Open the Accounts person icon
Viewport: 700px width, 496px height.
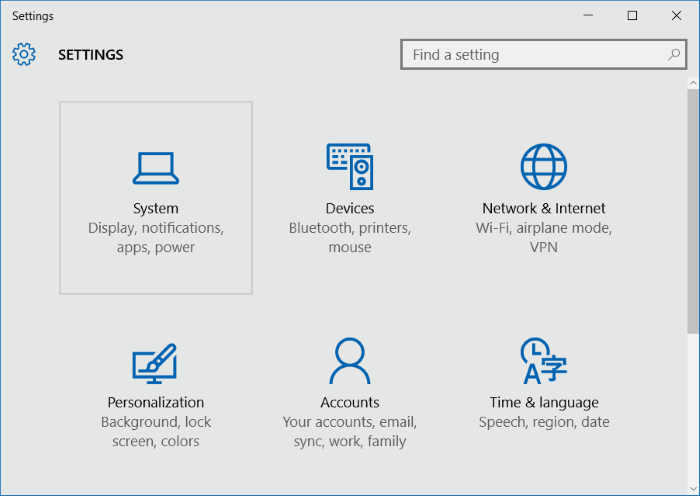click(x=350, y=361)
